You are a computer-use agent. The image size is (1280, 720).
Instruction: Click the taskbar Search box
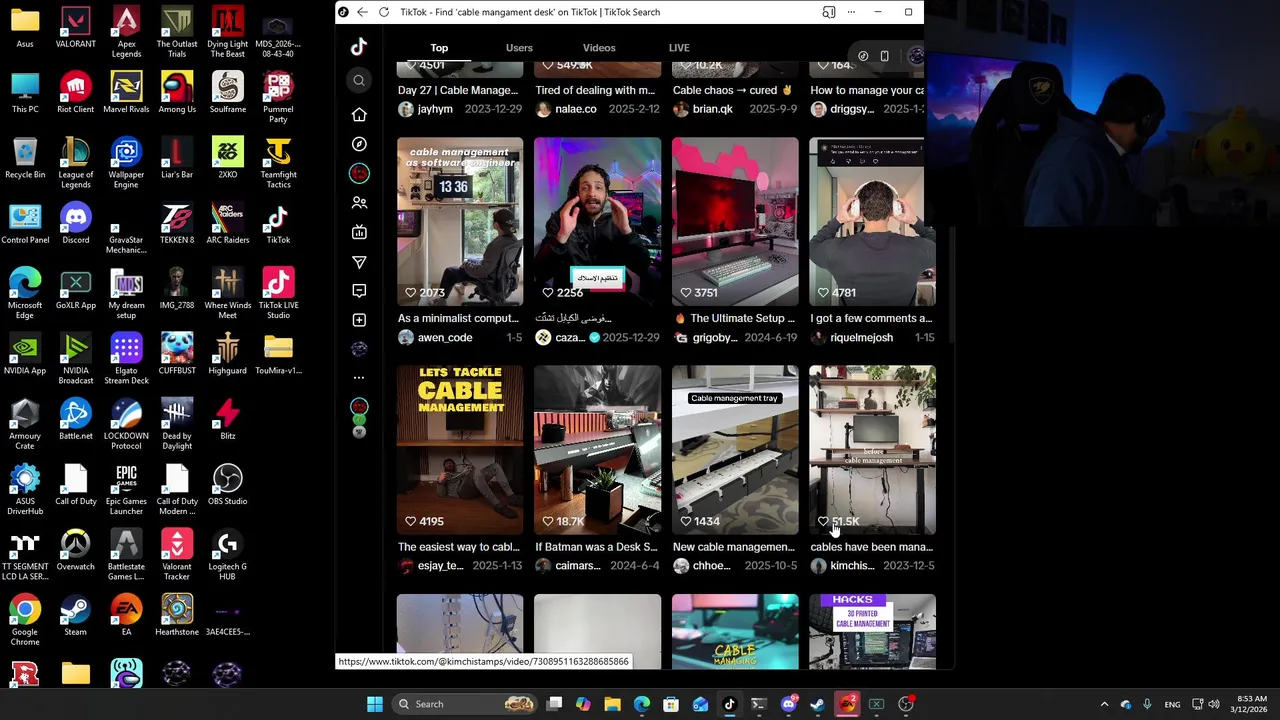click(x=465, y=704)
